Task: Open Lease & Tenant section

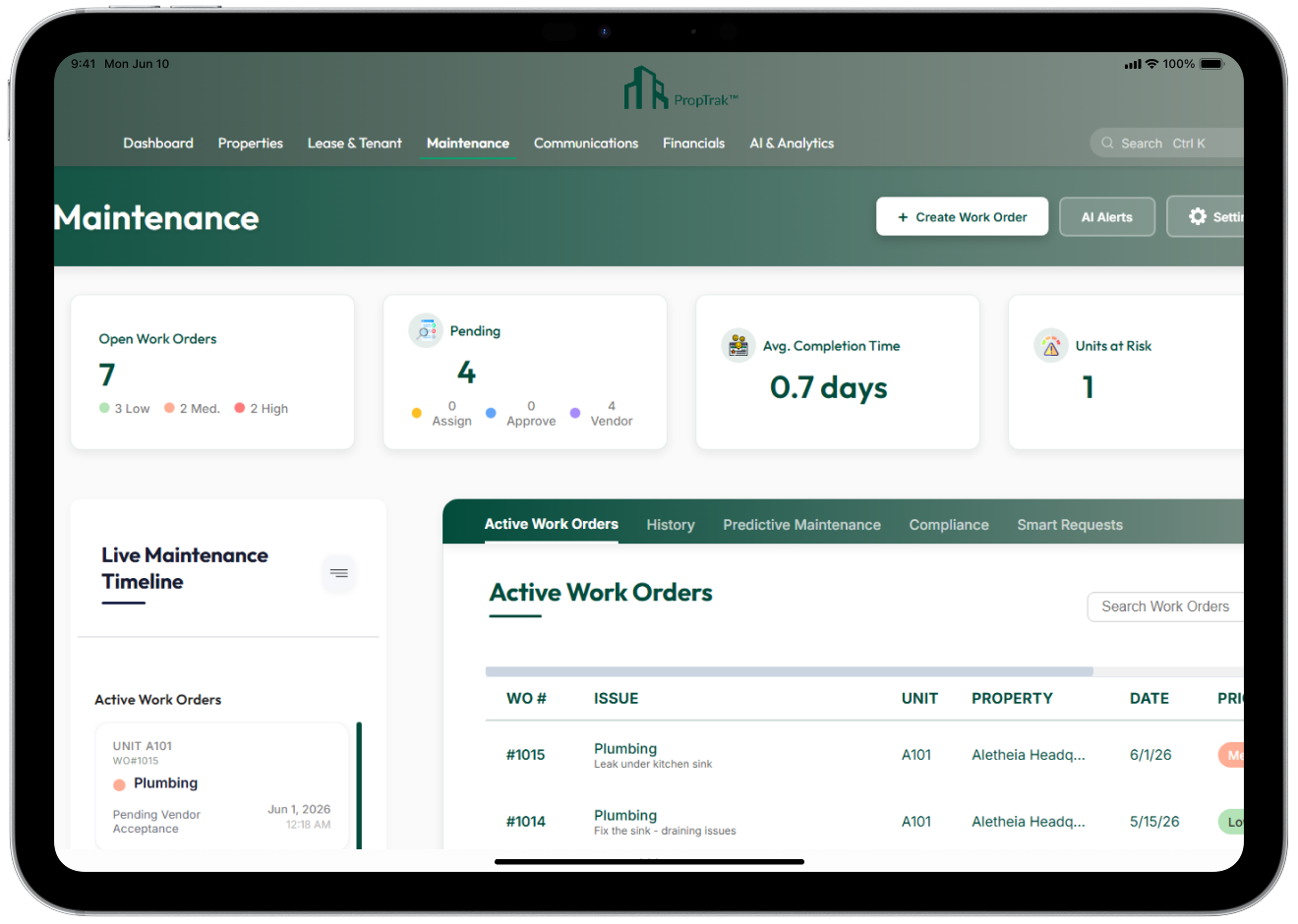Action: (x=355, y=144)
